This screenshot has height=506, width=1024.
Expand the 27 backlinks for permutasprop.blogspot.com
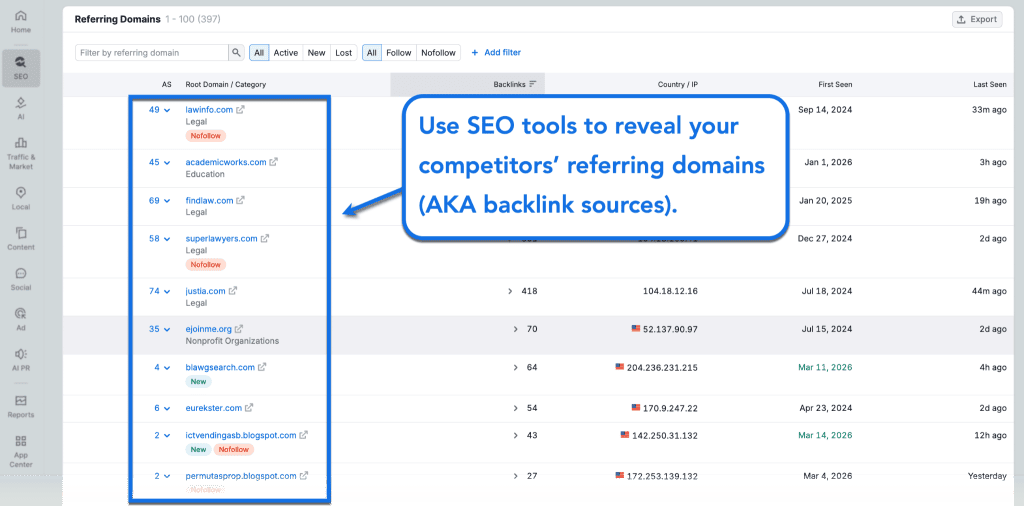coord(515,476)
